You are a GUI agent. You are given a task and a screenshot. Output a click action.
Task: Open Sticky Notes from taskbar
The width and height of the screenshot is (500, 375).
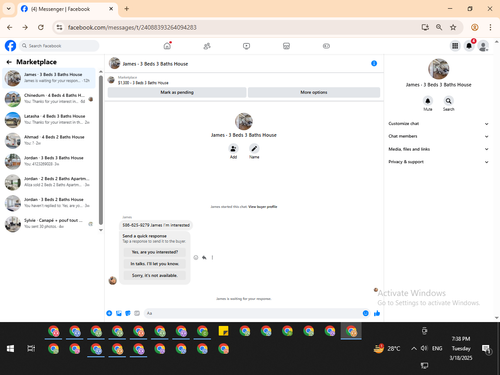tap(223, 331)
